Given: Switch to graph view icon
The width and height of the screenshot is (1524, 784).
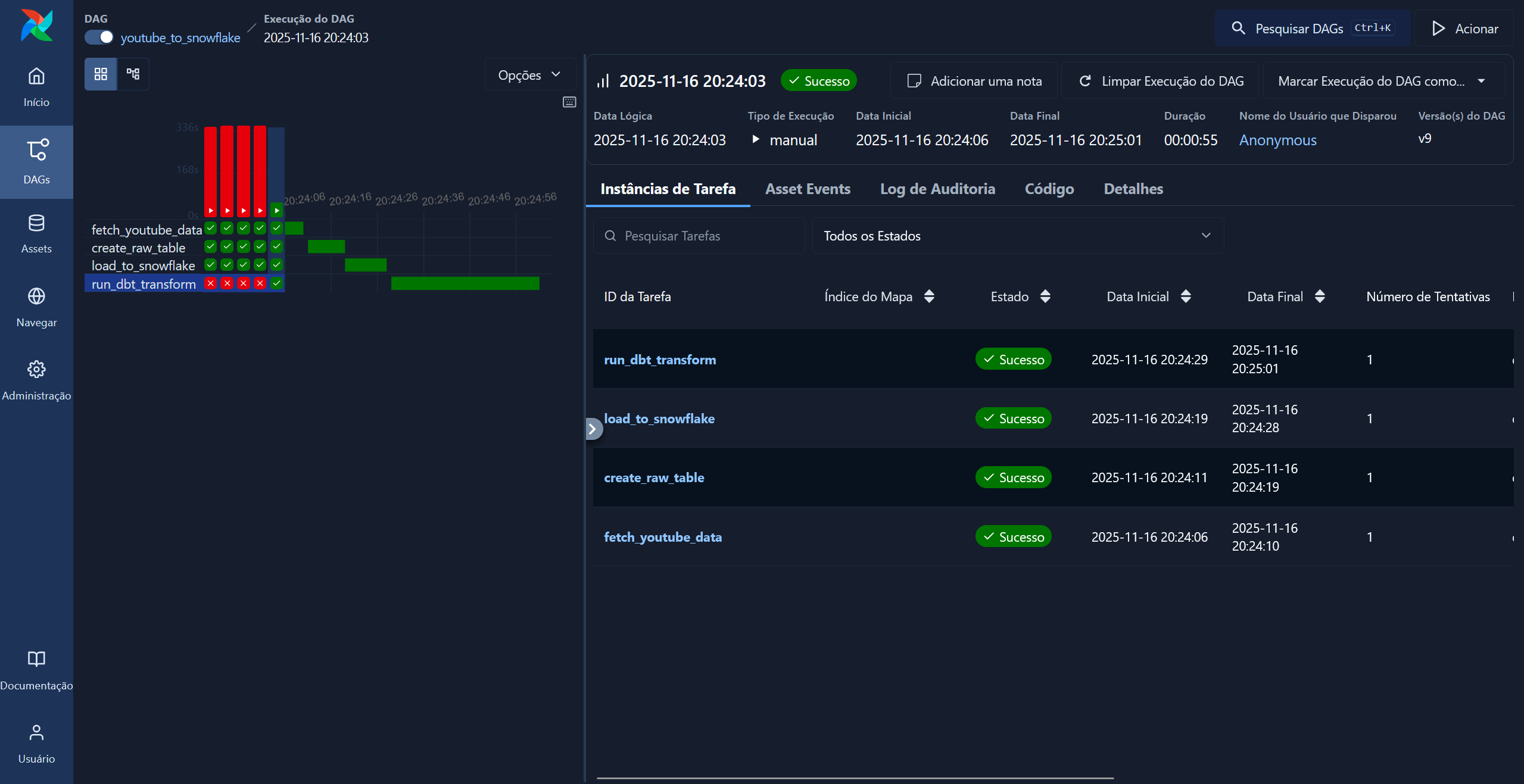Looking at the screenshot, I should coord(133,74).
